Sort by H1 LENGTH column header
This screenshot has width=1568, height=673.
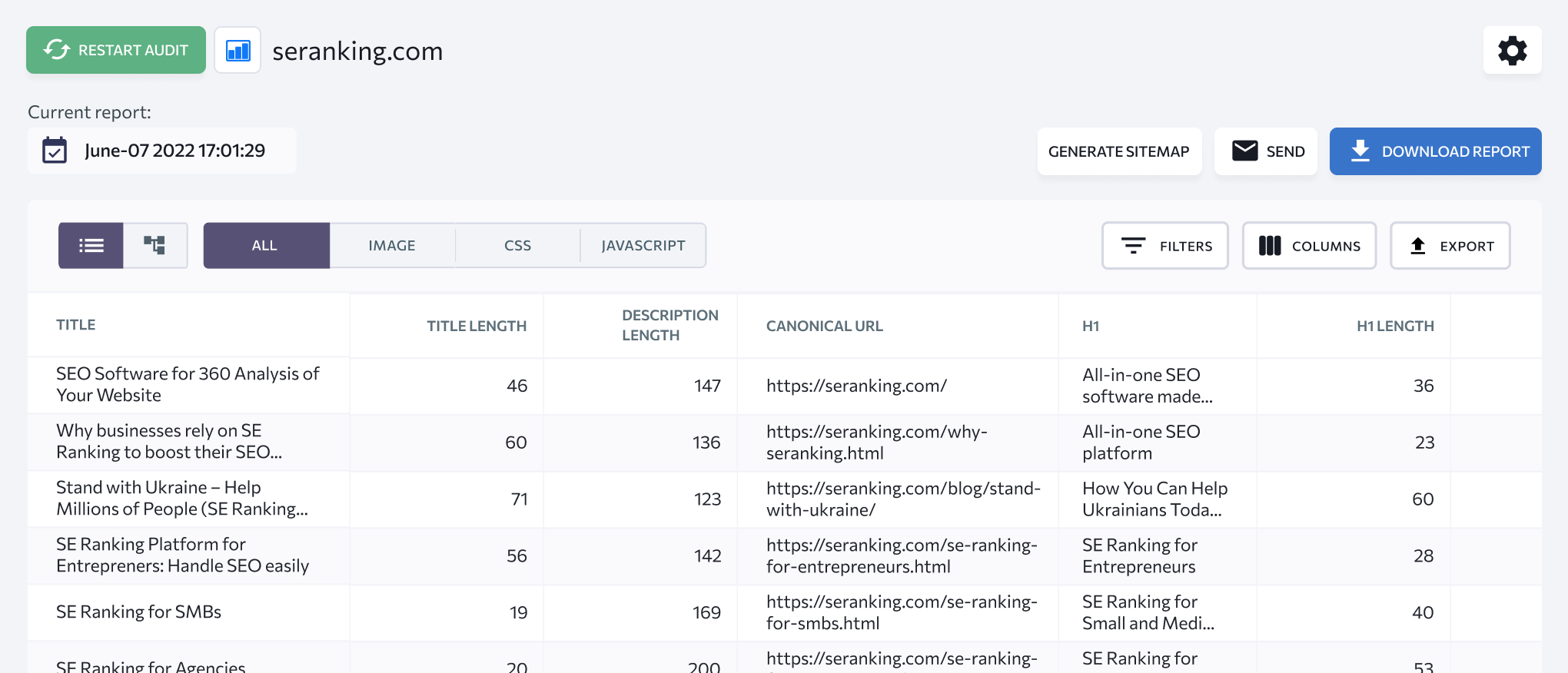[x=1395, y=326]
